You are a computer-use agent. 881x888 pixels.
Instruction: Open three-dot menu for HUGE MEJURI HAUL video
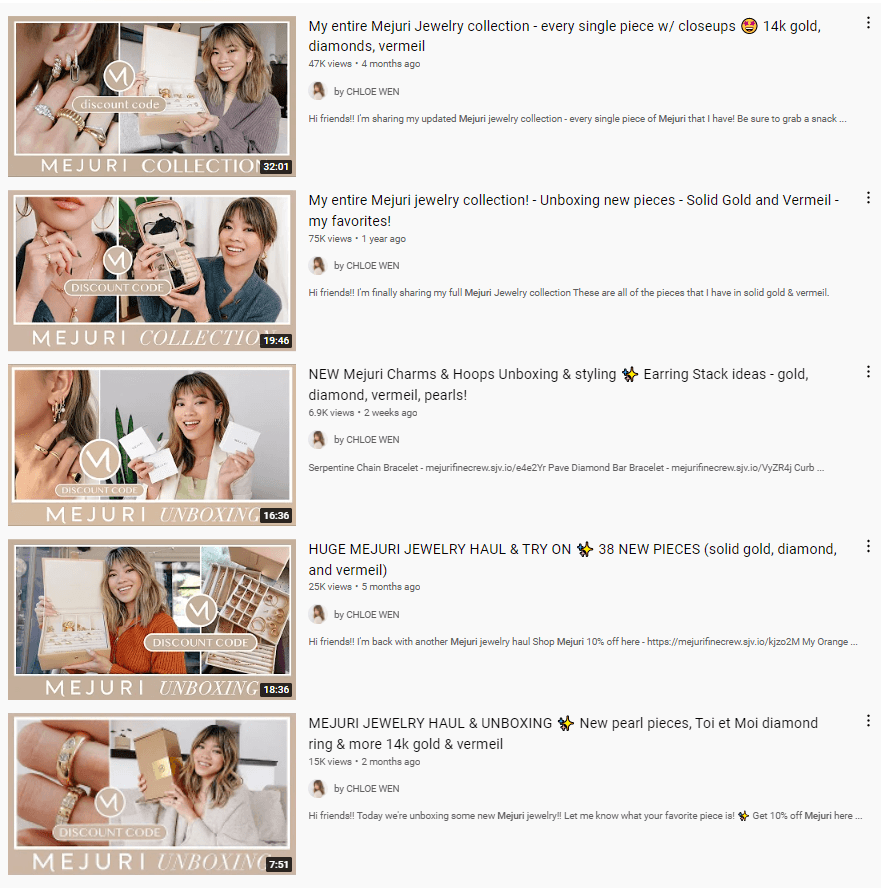pos(868,547)
